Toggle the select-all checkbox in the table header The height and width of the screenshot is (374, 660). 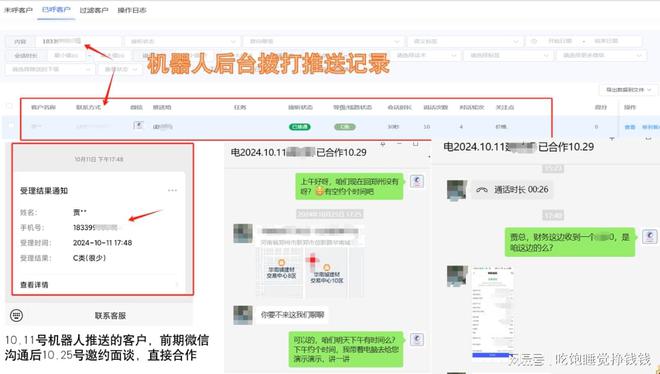pos(10,107)
